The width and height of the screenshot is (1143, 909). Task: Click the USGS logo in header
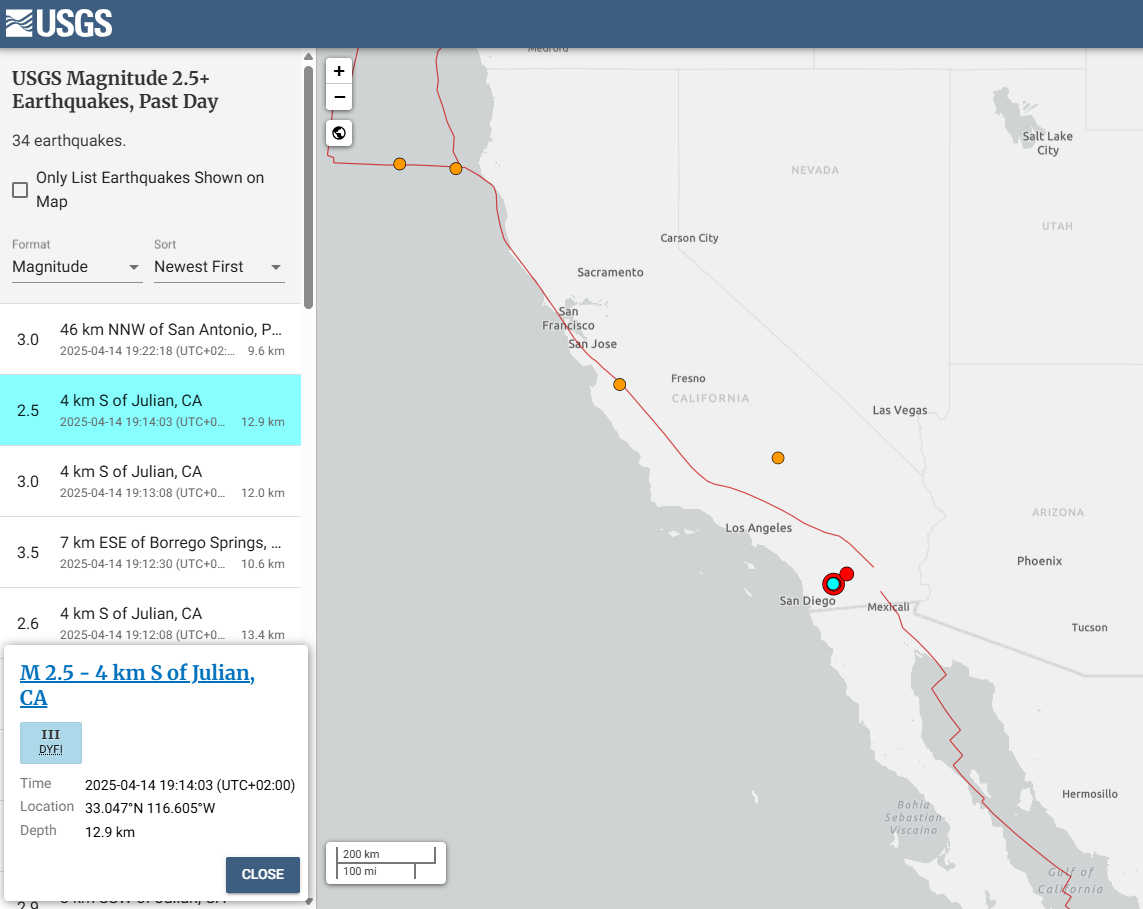point(59,23)
